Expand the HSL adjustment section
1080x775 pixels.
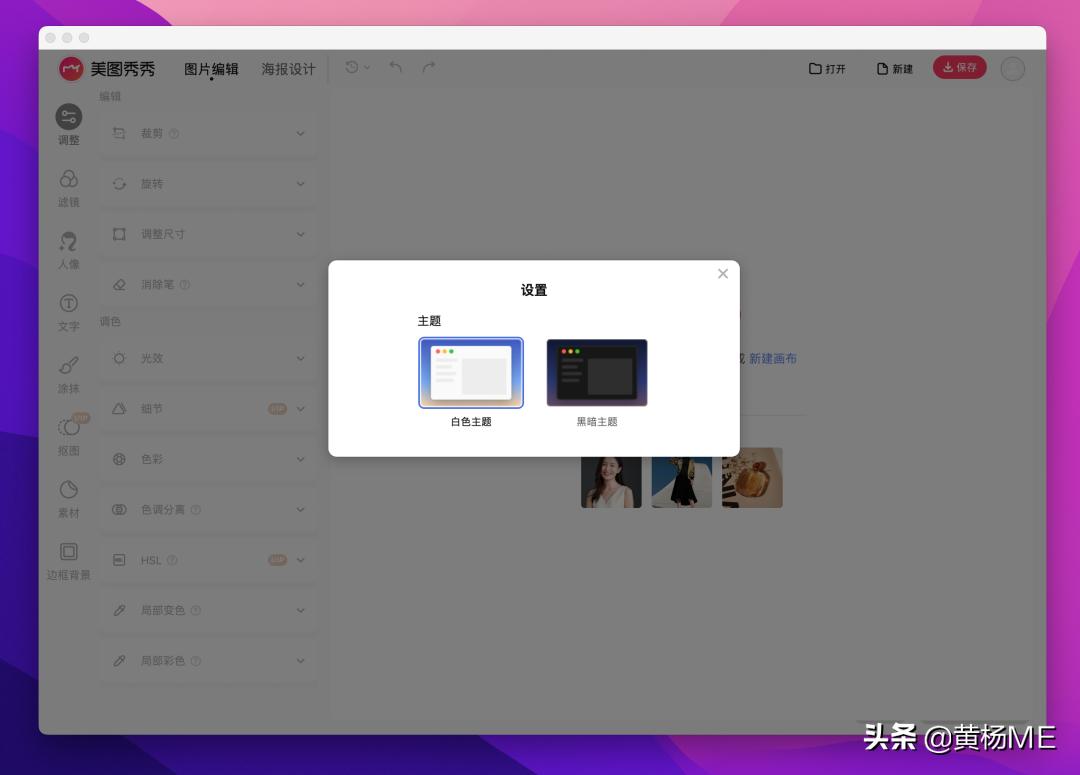(x=208, y=560)
